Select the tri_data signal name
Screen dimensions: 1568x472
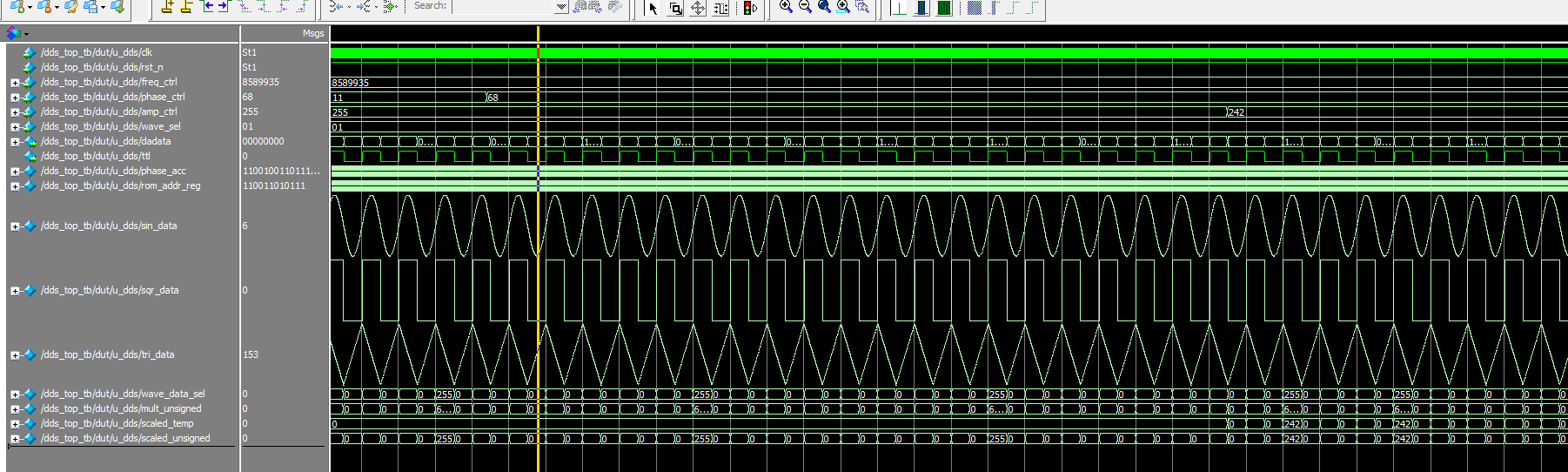tap(108, 354)
